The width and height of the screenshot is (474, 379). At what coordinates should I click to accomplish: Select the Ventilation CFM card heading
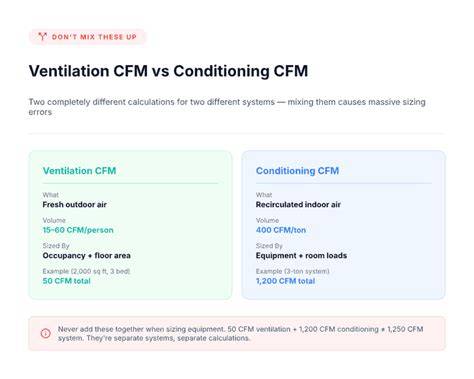79,171
